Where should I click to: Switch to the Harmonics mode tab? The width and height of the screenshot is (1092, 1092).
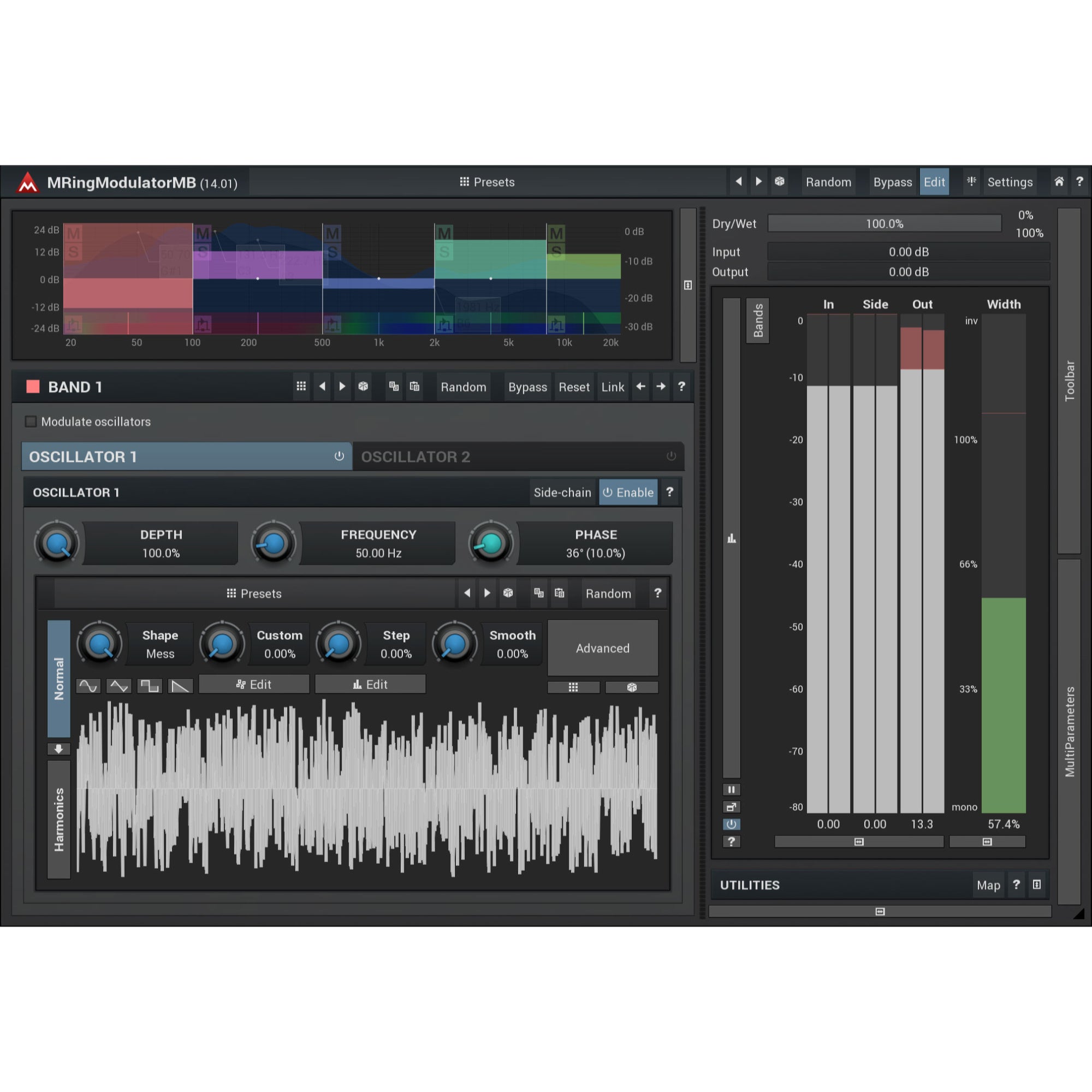coord(59,820)
